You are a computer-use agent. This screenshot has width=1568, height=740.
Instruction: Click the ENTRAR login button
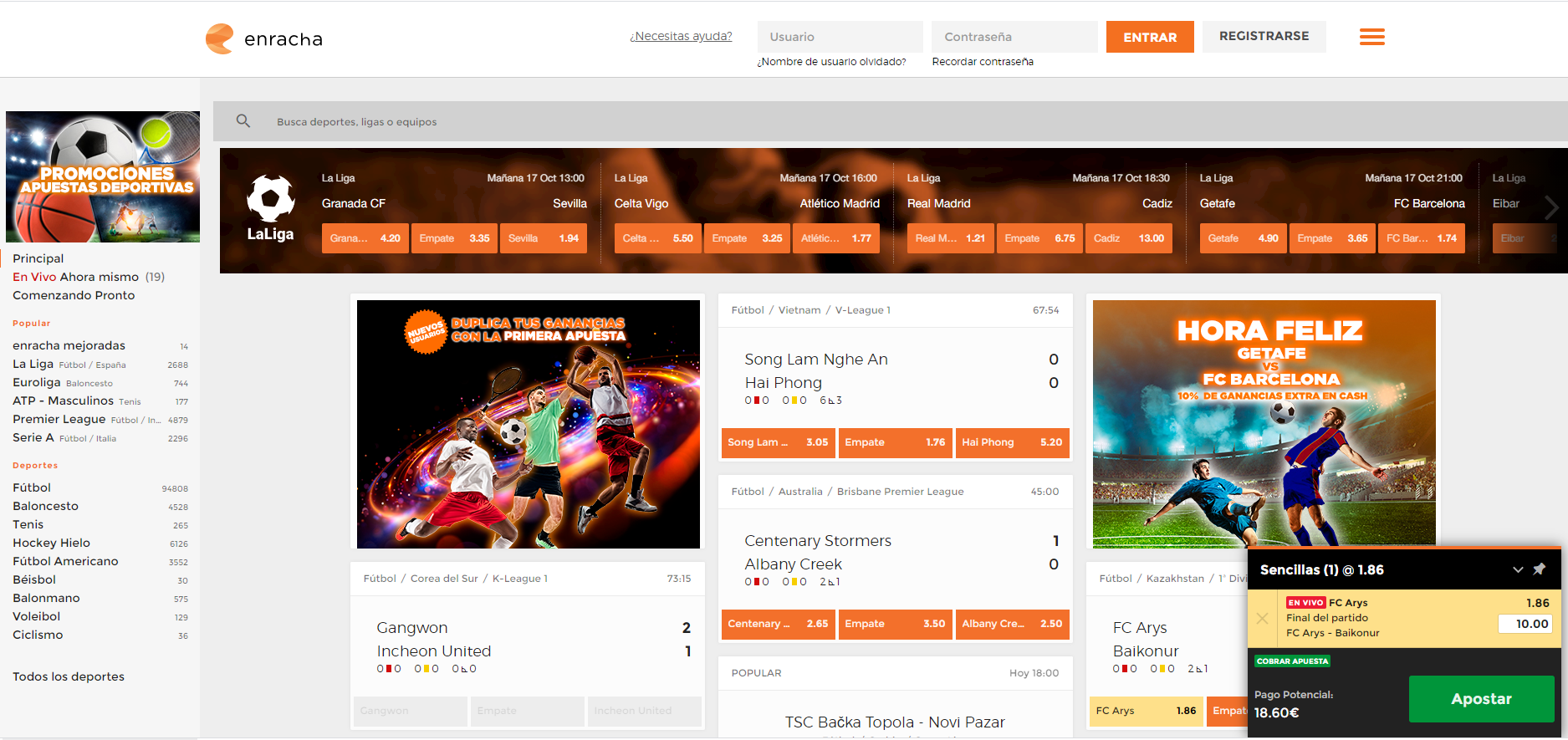[1150, 37]
